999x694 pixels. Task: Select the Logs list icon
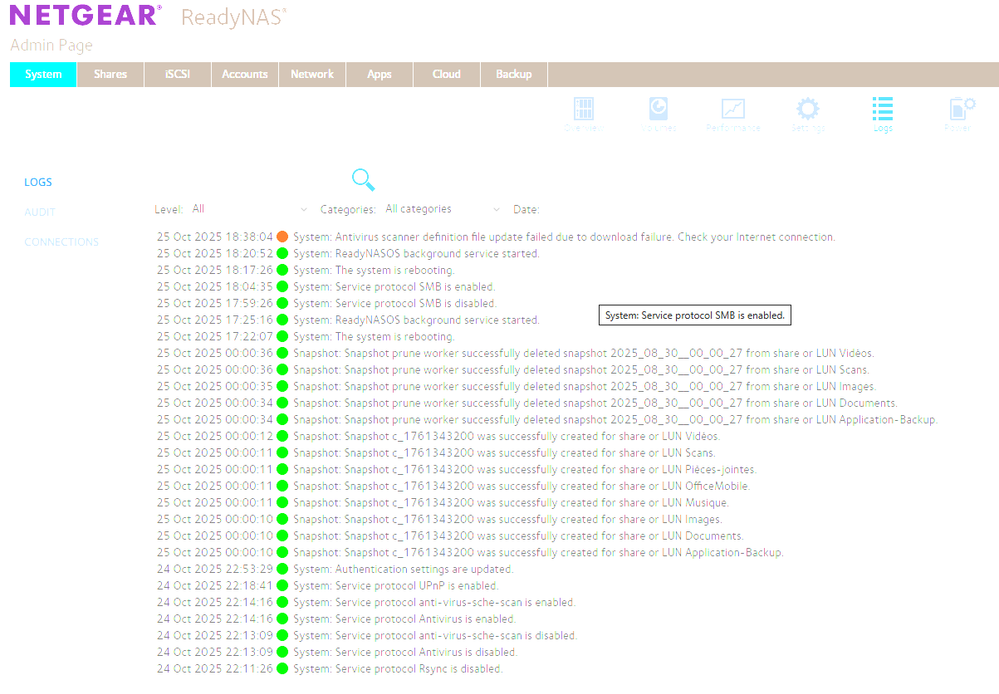(882, 110)
